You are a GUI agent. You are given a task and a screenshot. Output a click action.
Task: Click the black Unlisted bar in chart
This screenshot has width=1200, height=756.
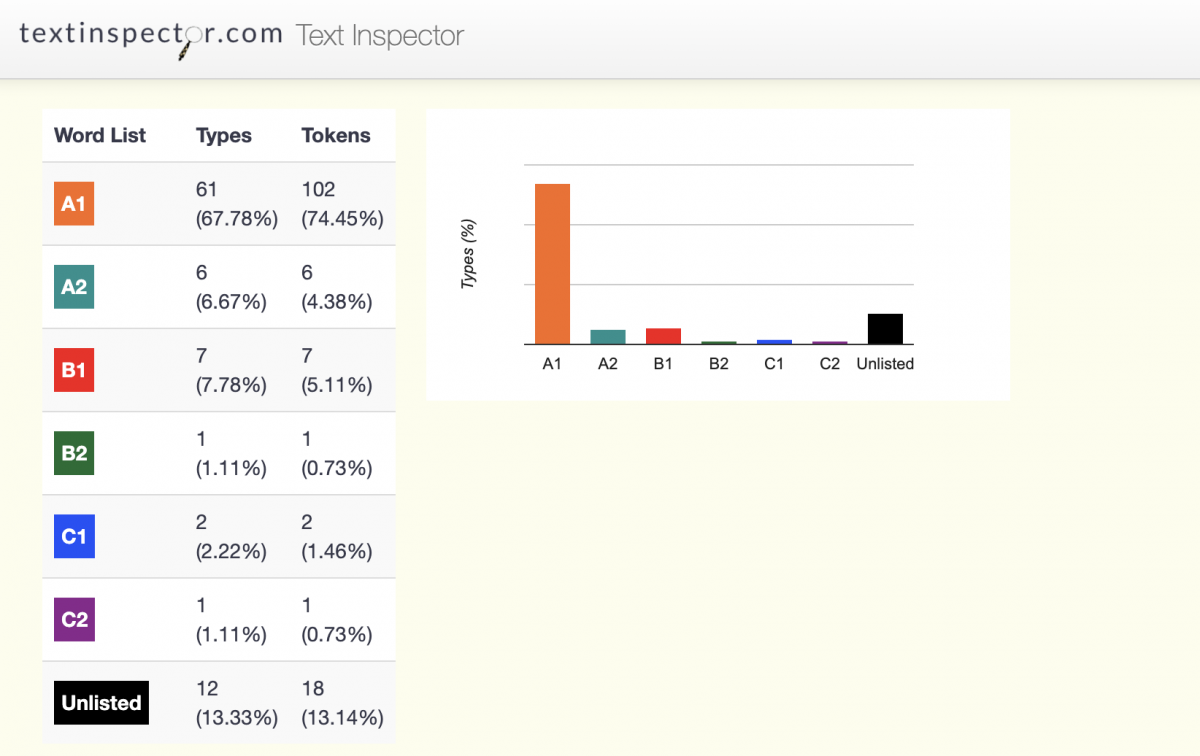885,329
